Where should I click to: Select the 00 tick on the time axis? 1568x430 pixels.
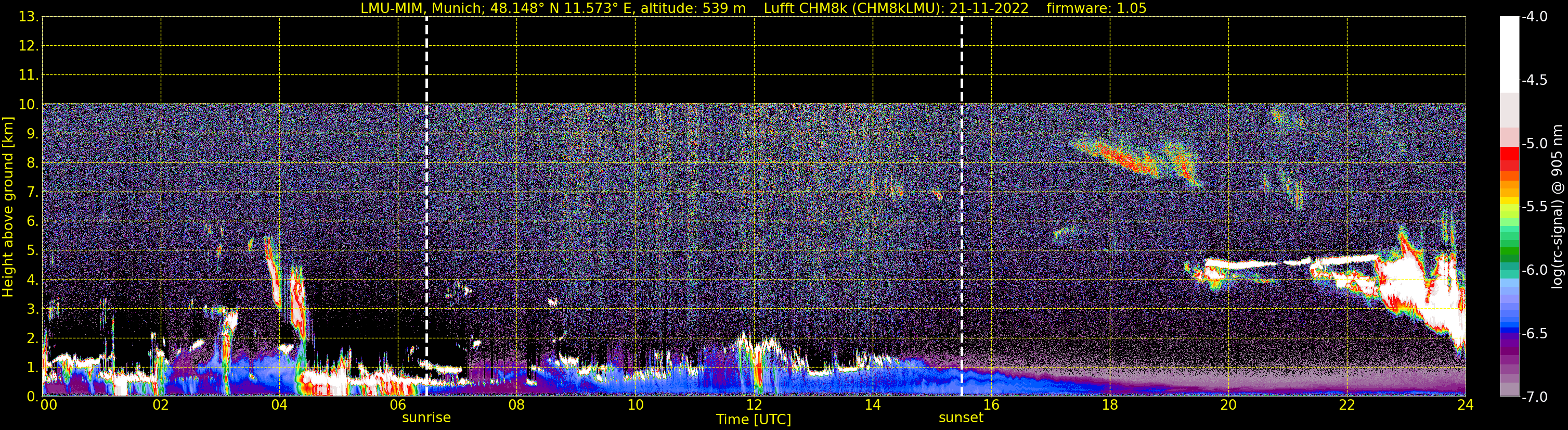[x=48, y=405]
